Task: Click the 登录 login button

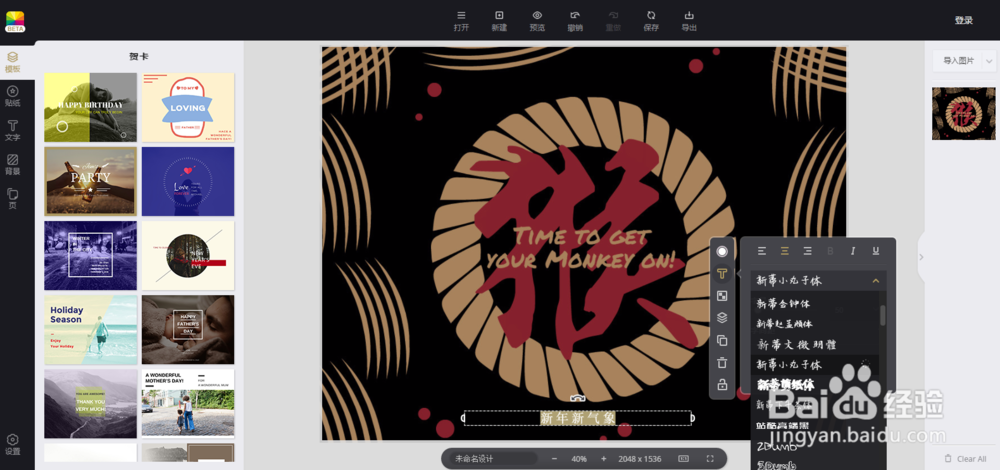Action: [964, 20]
